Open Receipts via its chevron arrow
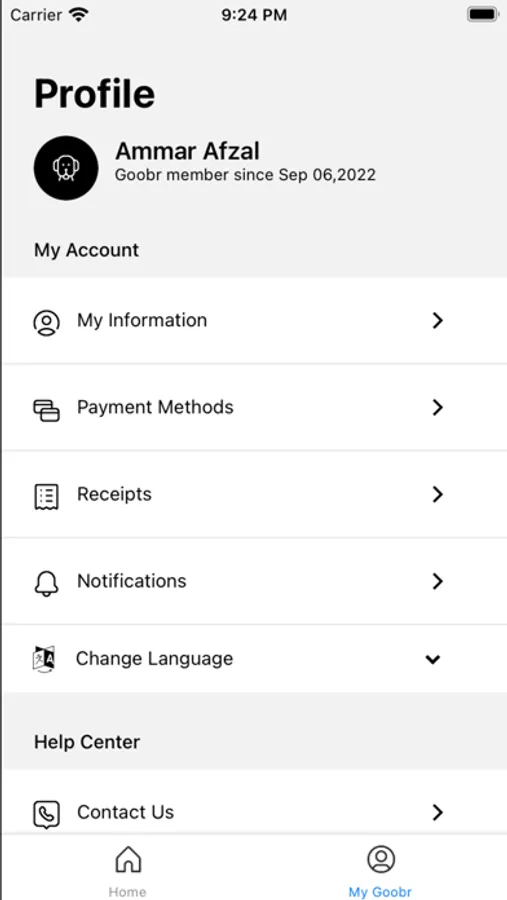Image resolution: width=507 pixels, height=900 pixels. coord(438,494)
